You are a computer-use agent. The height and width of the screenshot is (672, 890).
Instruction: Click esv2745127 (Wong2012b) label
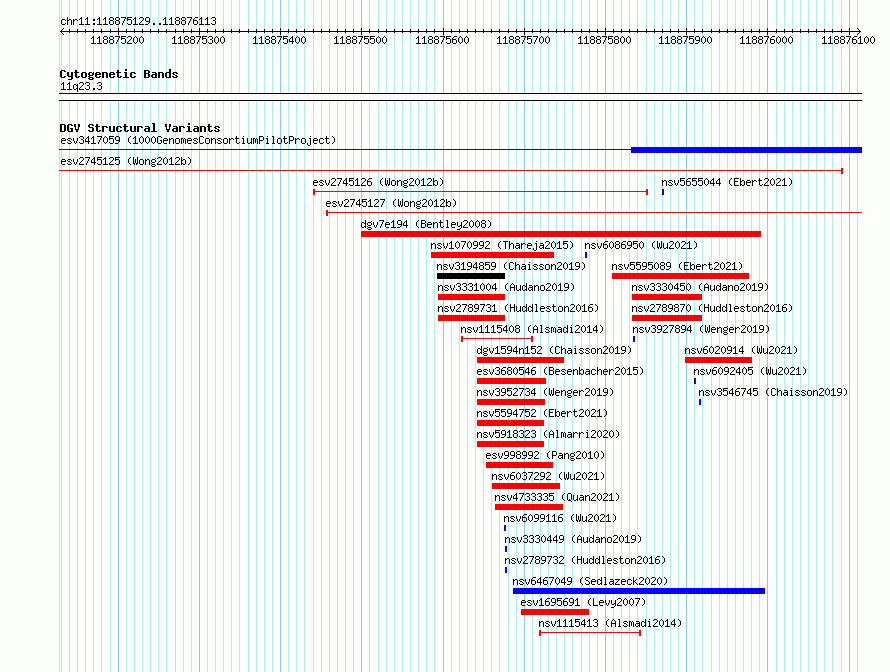point(391,203)
